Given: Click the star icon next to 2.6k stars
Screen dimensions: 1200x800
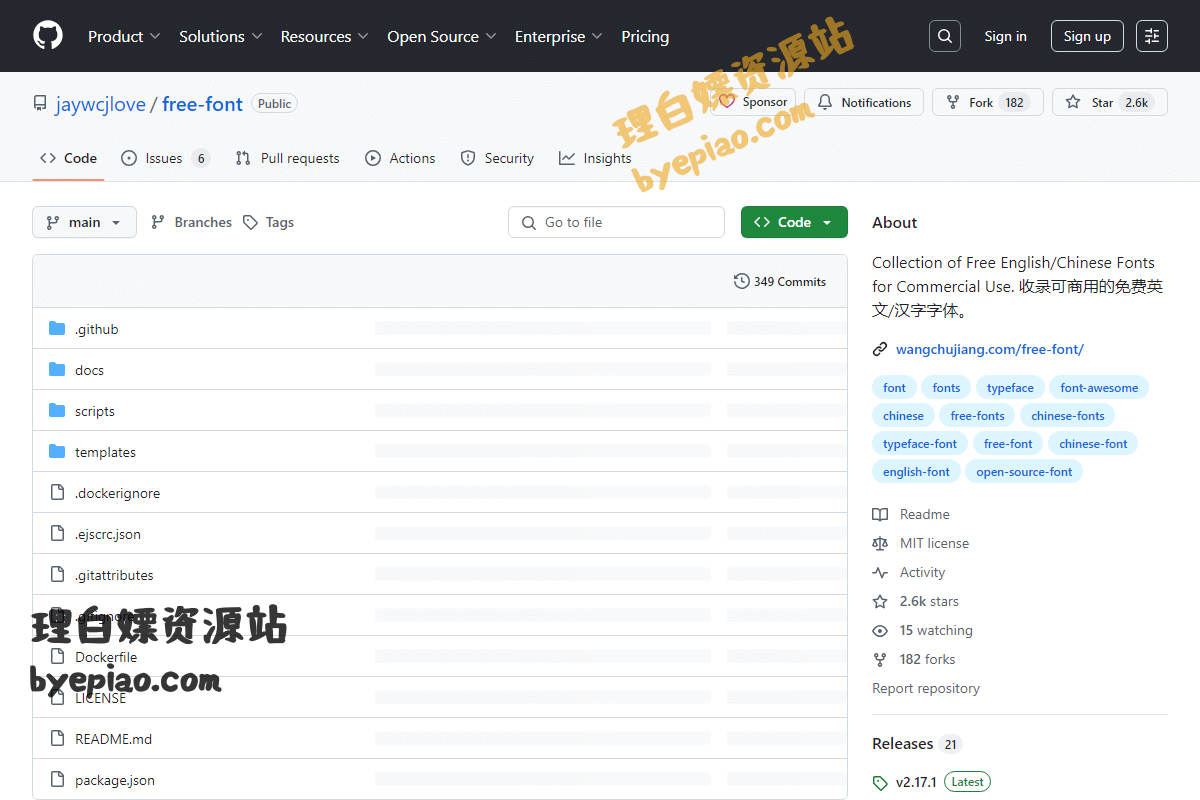Looking at the screenshot, I should 880,601.
